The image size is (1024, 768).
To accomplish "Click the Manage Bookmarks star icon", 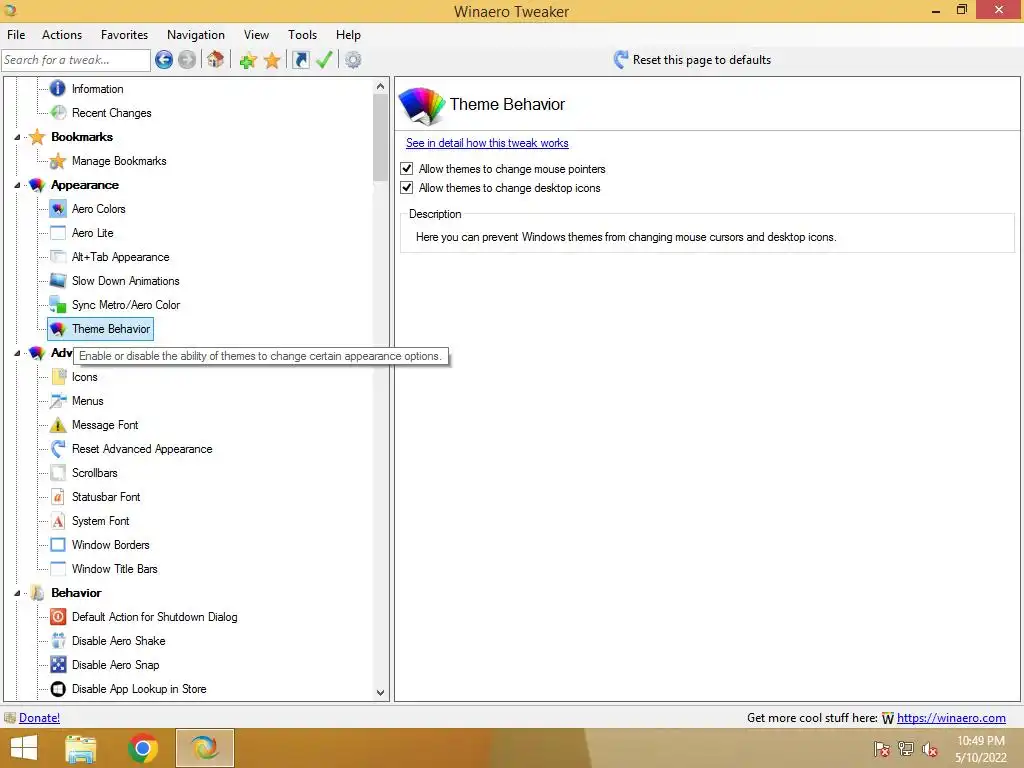I will [58, 161].
